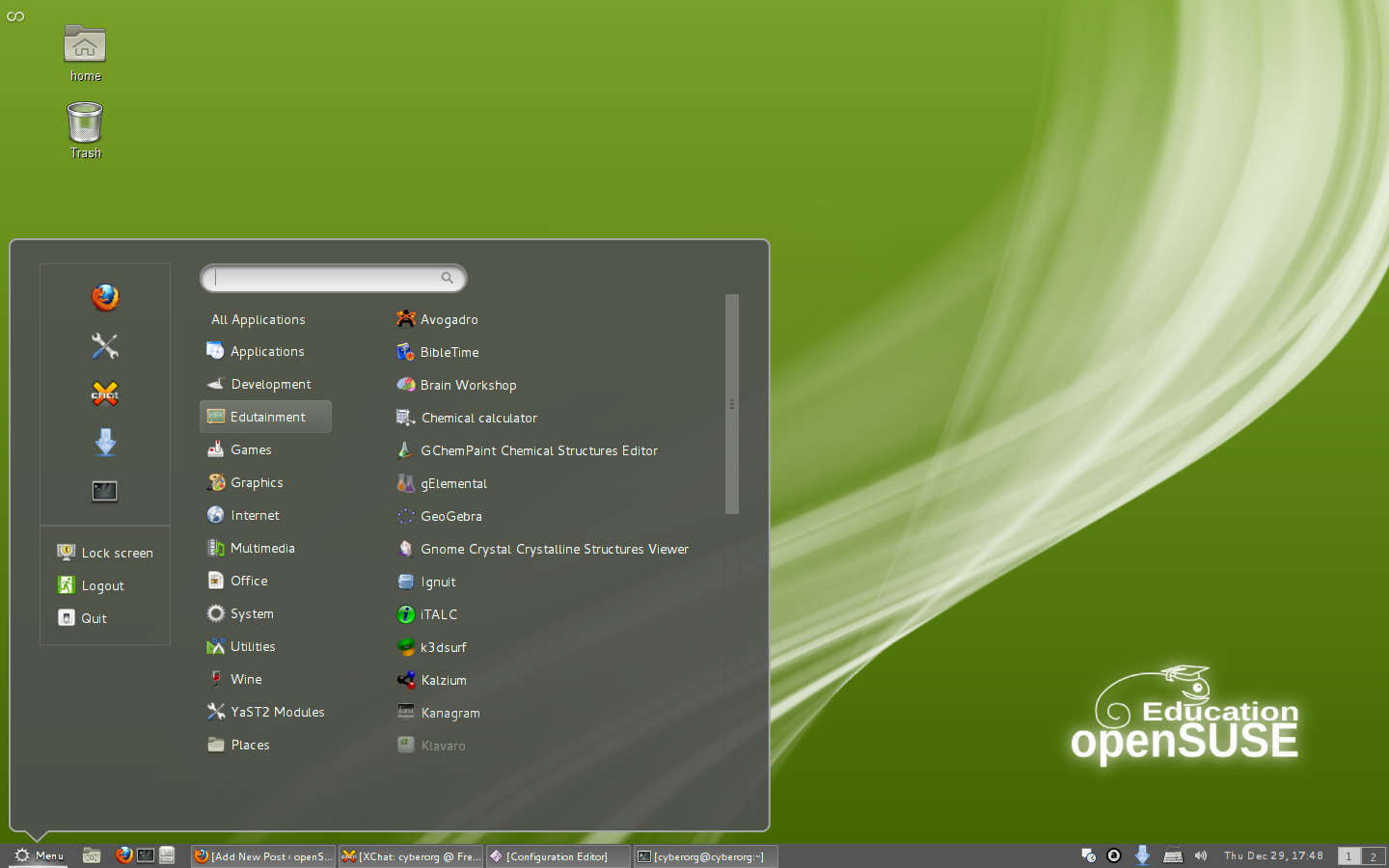The height and width of the screenshot is (868, 1389).
Task: Launch Klavaro
Action: (x=431, y=746)
